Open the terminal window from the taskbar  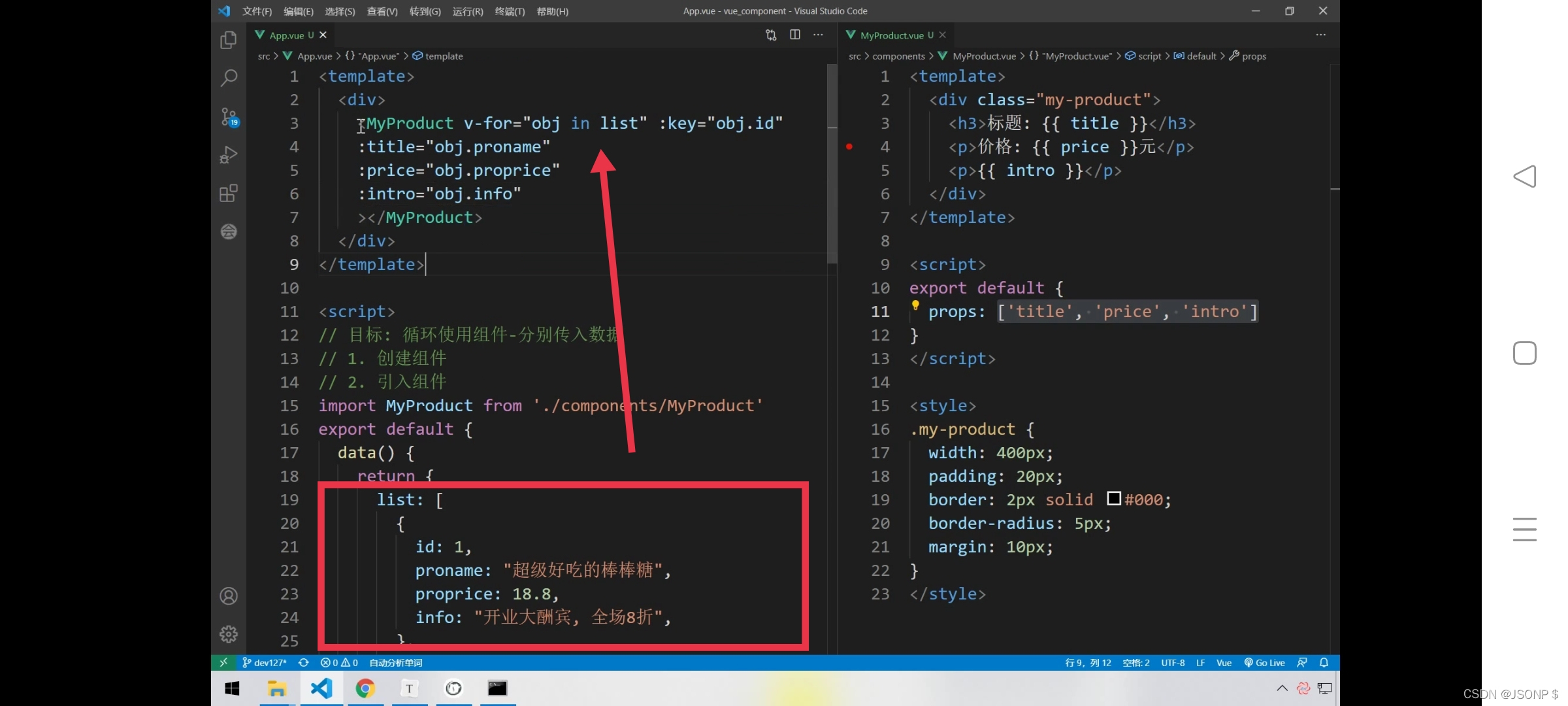[x=497, y=688]
